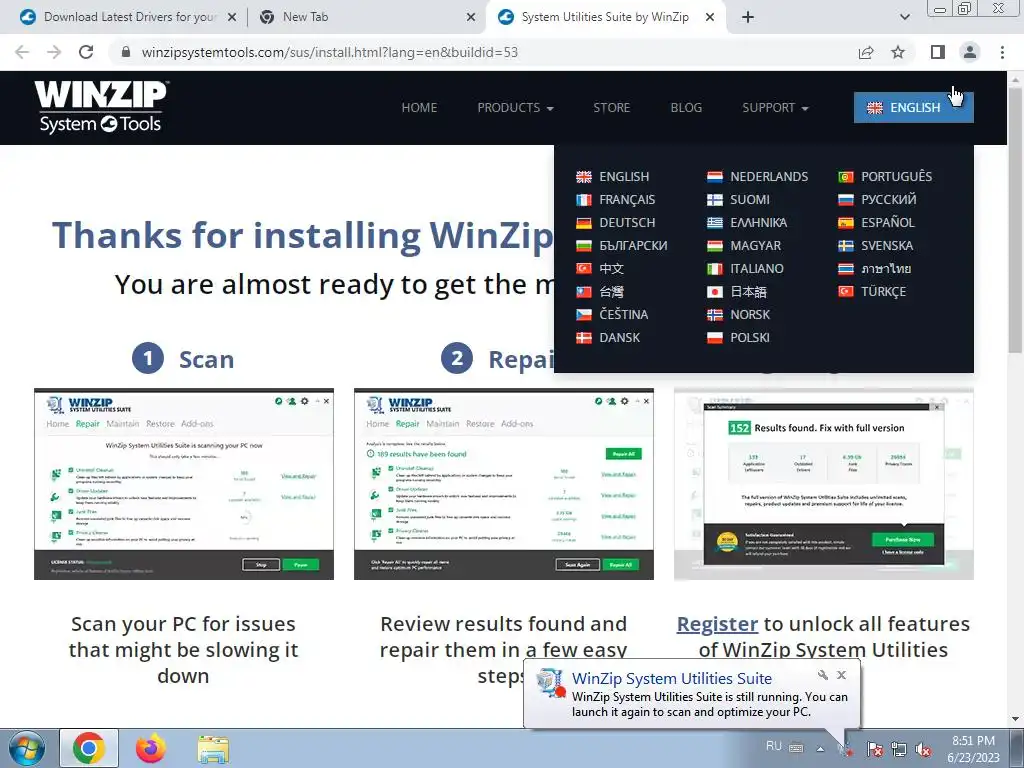
Task: Go to HOME in navigation bar
Action: pyautogui.click(x=419, y=108)
